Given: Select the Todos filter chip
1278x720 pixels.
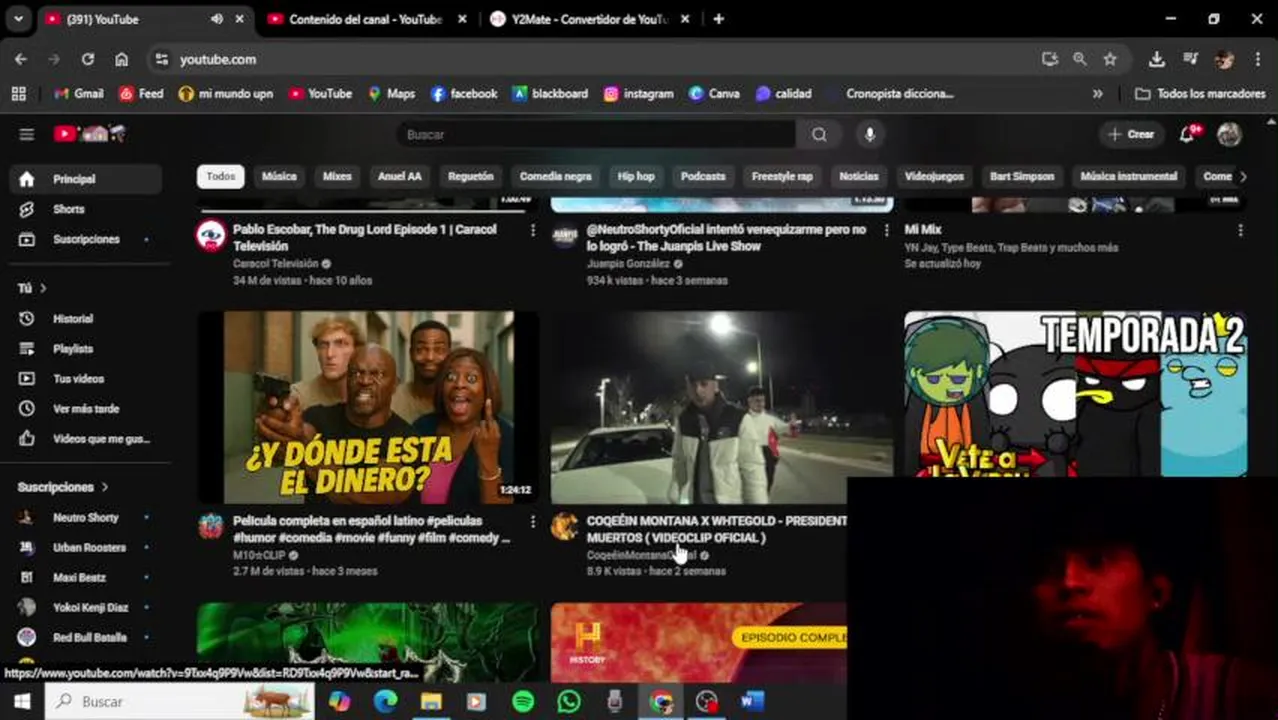Looking at the screenshot, I should coord(220,176).
